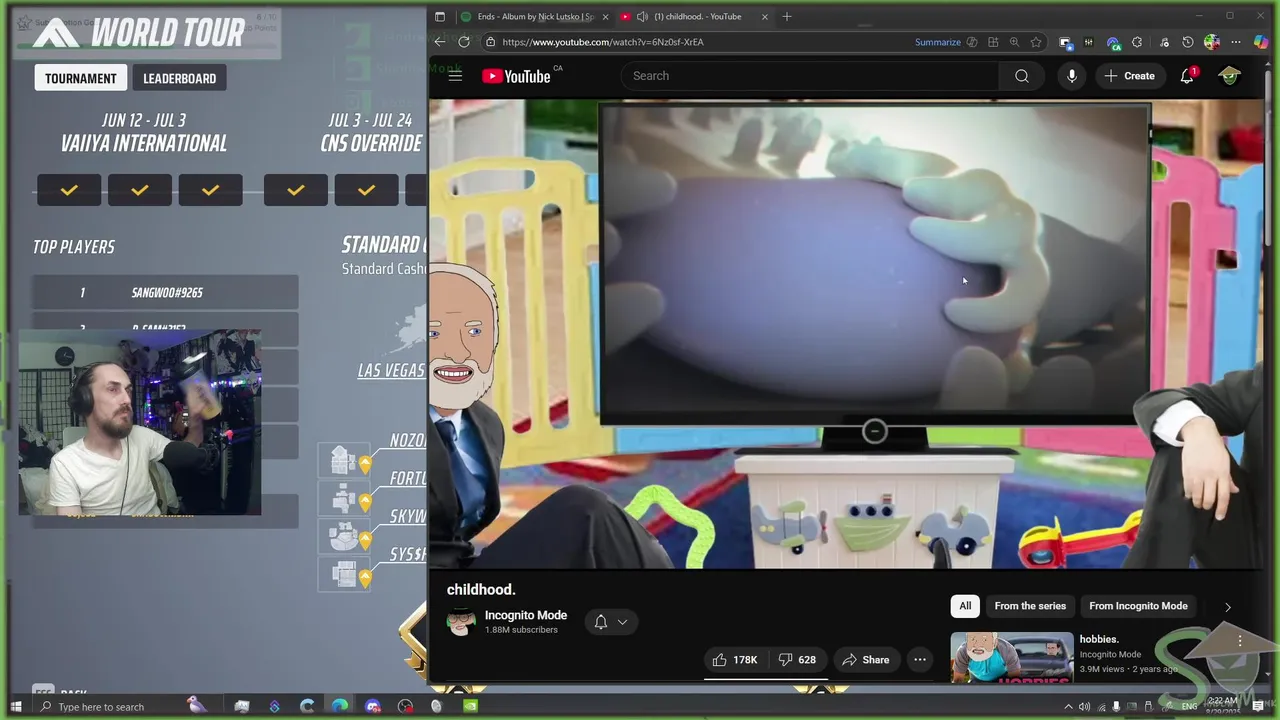Image resolution: width=1280 pixels, height=720 pixels.
Task: Expand the system tray hidden icons chevron
Action: click(1068, 707)
